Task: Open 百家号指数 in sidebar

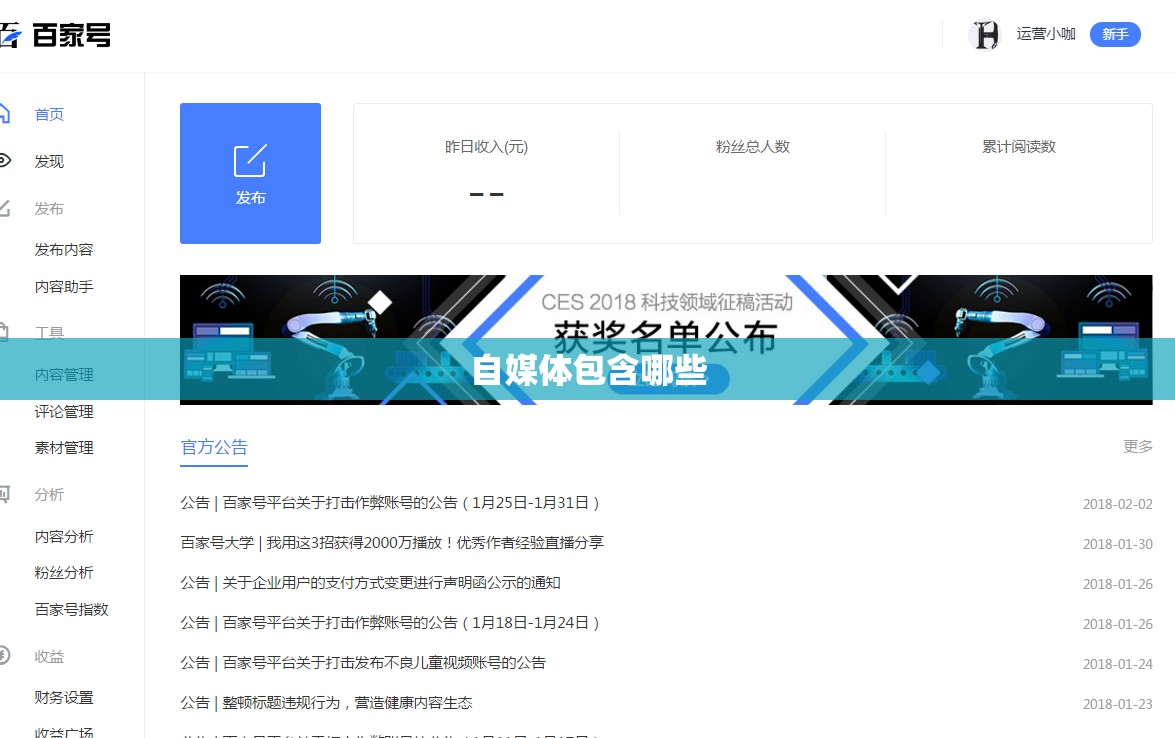Action: (71, 609)
